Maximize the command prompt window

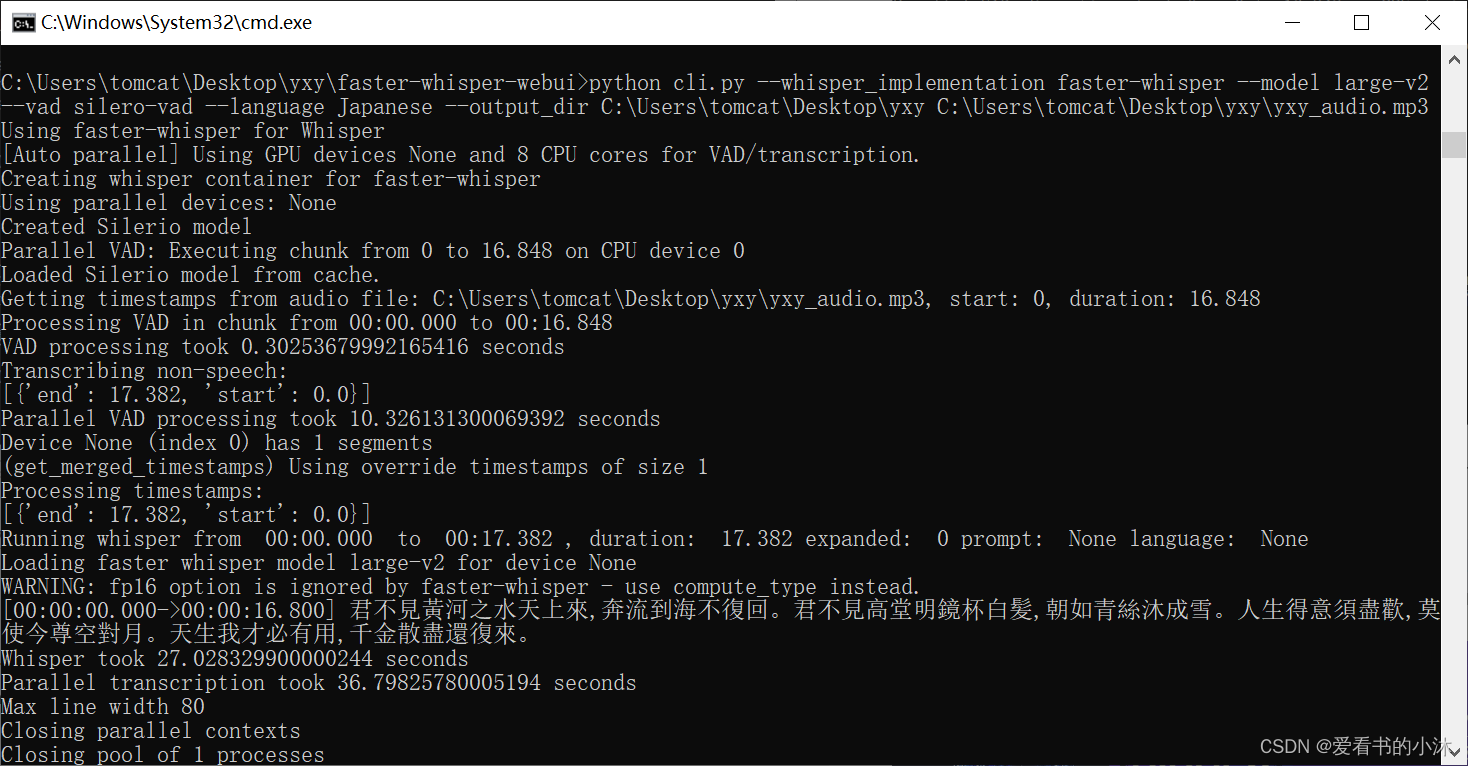pos(1361,22)
